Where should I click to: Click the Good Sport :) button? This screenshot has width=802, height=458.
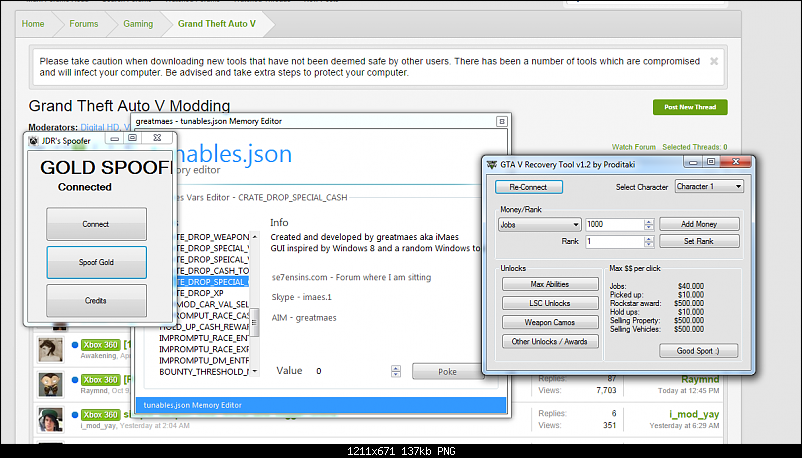click(x=698, y=351)
